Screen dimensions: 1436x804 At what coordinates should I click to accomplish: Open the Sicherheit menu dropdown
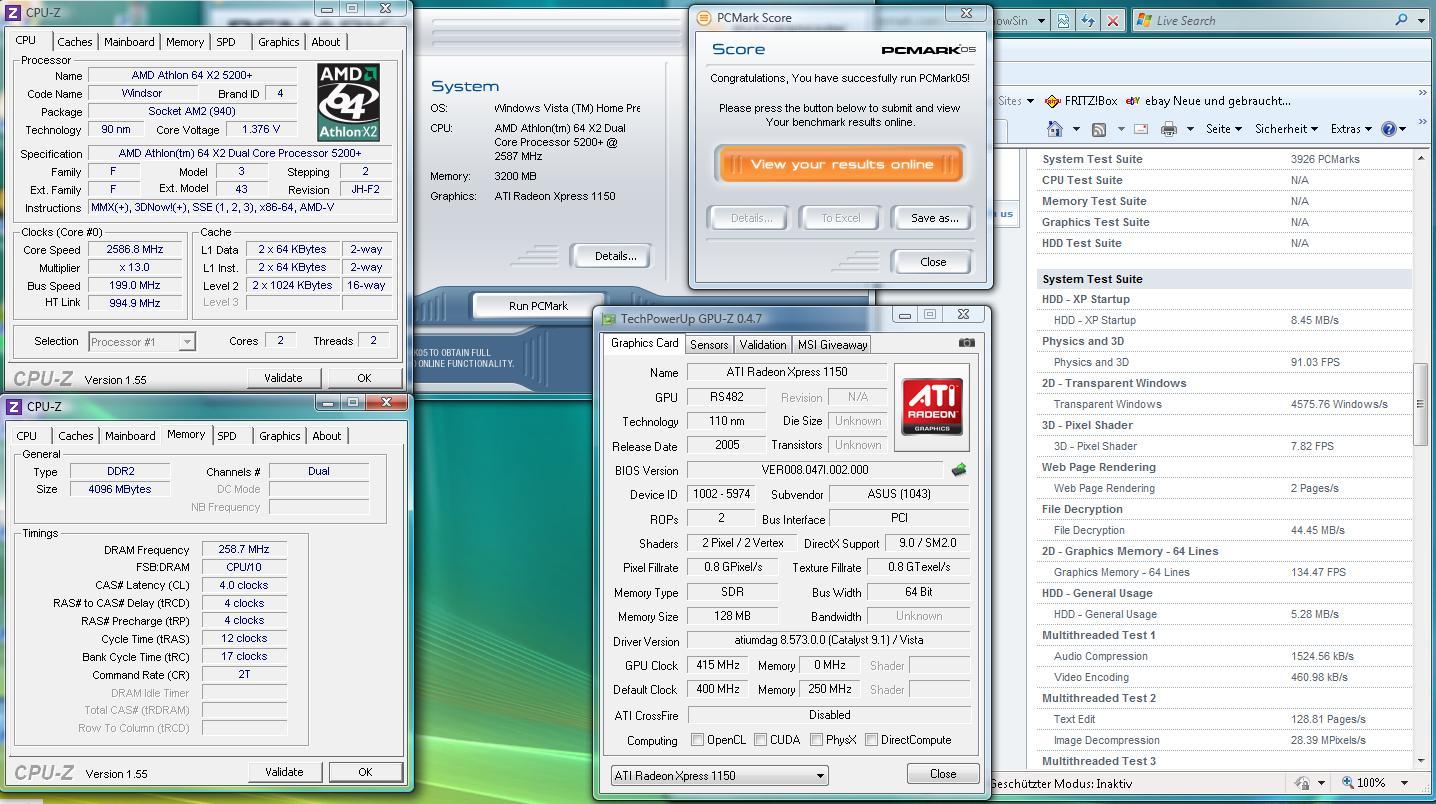coord(1287,129)
